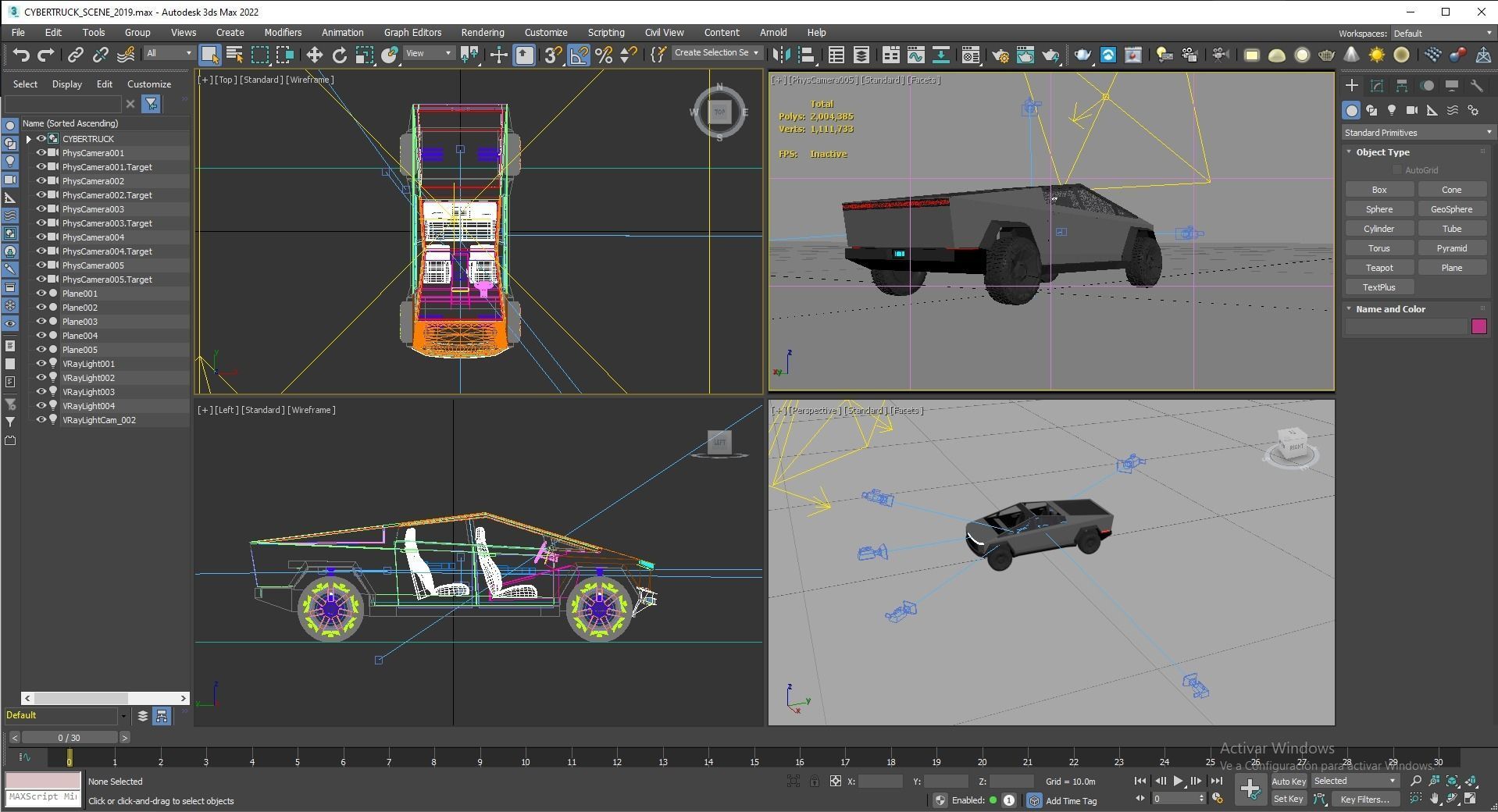Open the Align tool
The height and width of the screenshot is (812, 1498).
pos(806,55)
